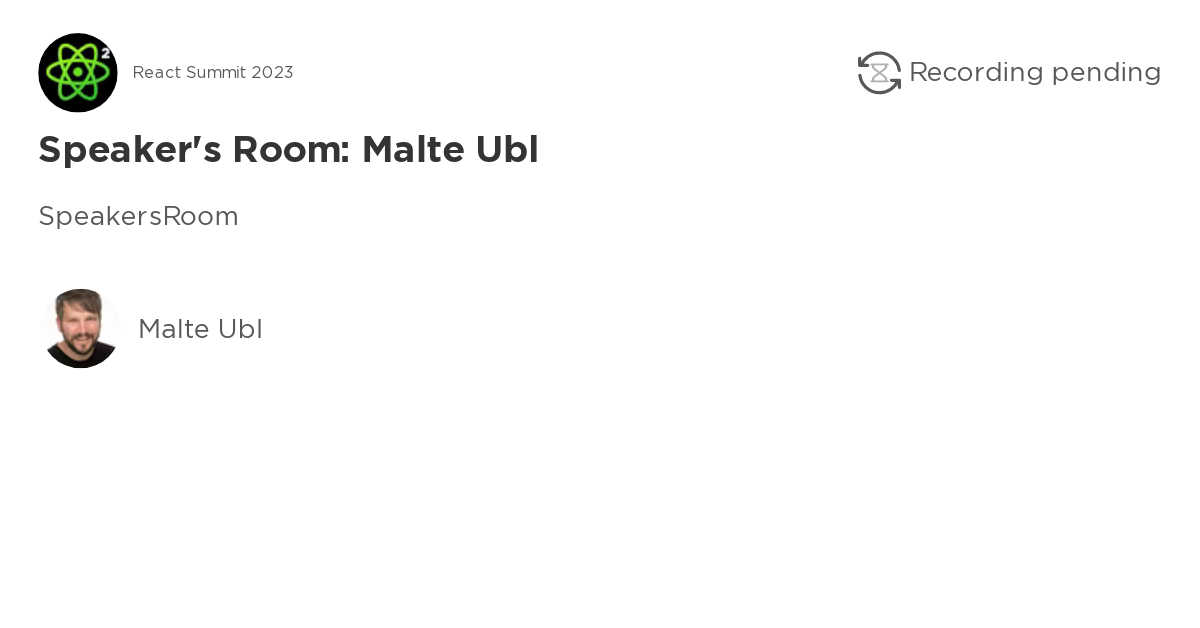Screen dimensions: 1200x628
Task: Expand details for speaker Malte Ubl
Action: click(x=200, y=329)
